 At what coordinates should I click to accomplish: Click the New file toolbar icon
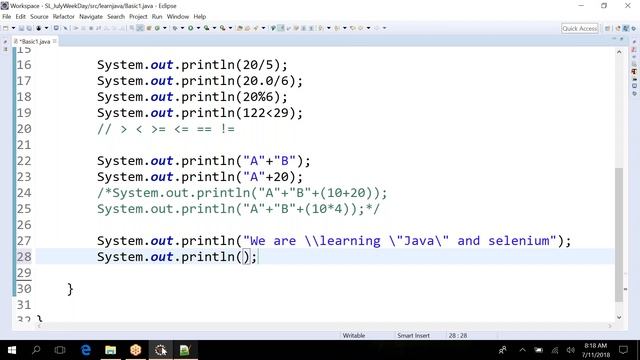pos(5,28)
